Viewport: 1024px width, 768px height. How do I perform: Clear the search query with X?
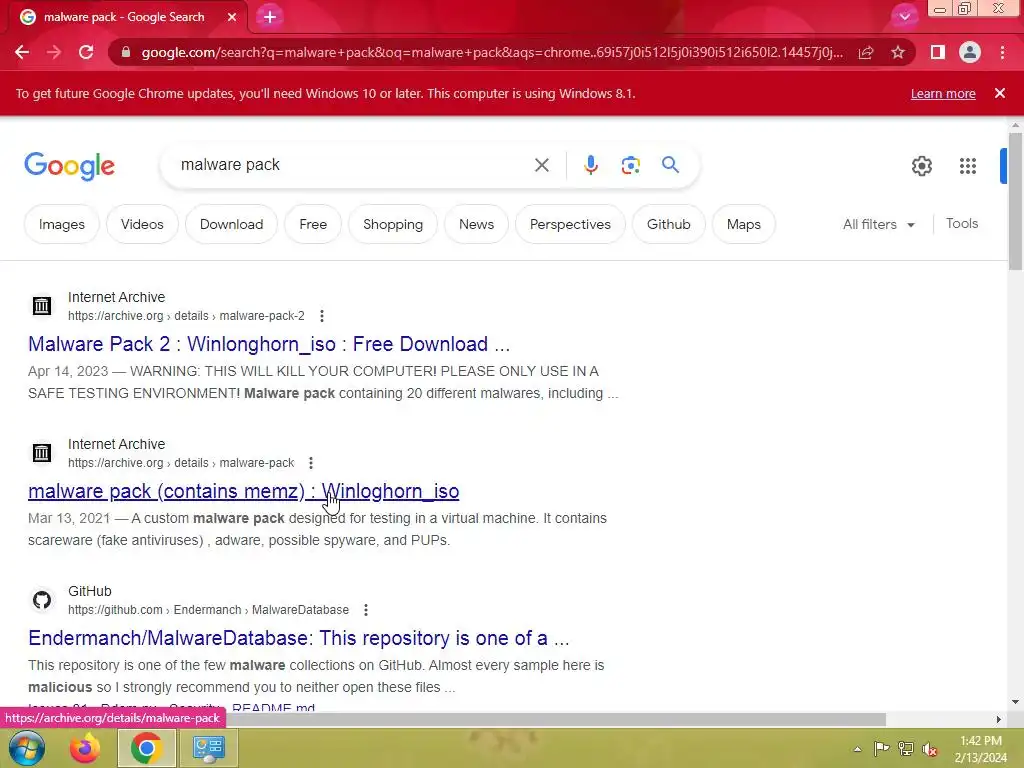pos(541,165)
